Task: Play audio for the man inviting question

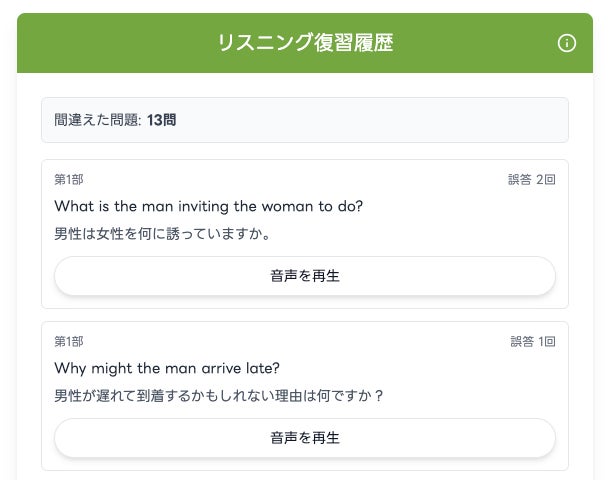Action: [x=304, y=276]
